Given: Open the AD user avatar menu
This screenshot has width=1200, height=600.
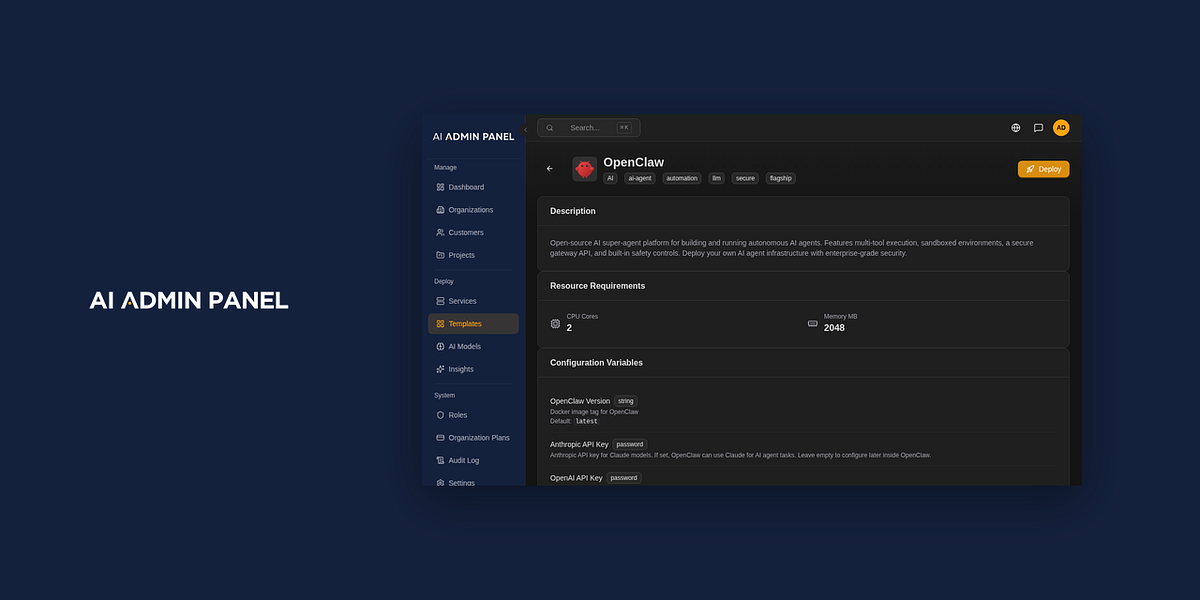Looking at the screenshot, I should [x=1061, y=128].
